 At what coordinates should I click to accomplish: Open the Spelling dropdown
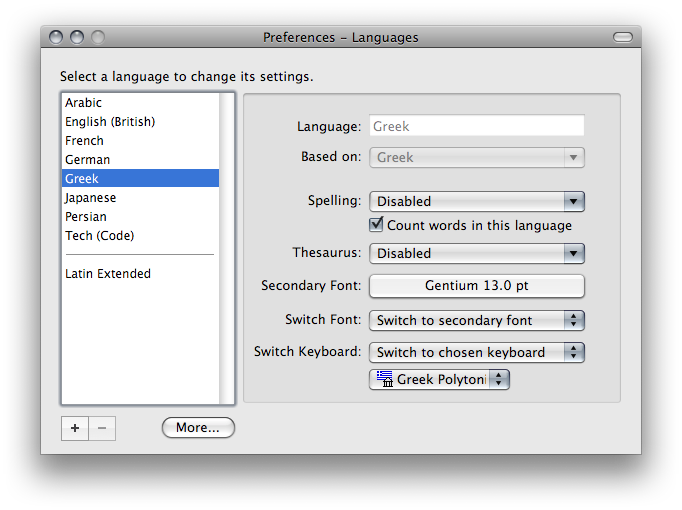click(x=476, y=201)
